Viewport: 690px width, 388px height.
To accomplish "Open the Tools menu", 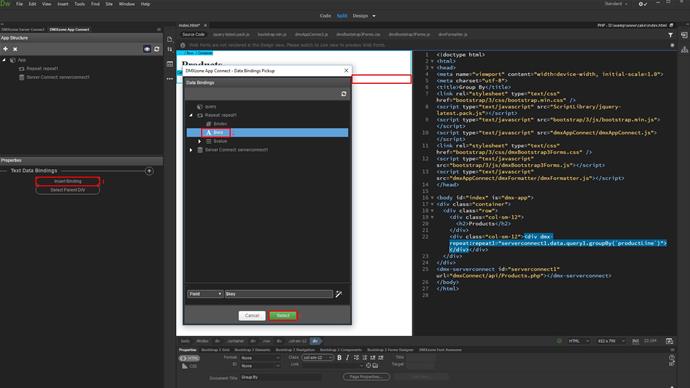I will pyautogui.click(x=80, y=4).
